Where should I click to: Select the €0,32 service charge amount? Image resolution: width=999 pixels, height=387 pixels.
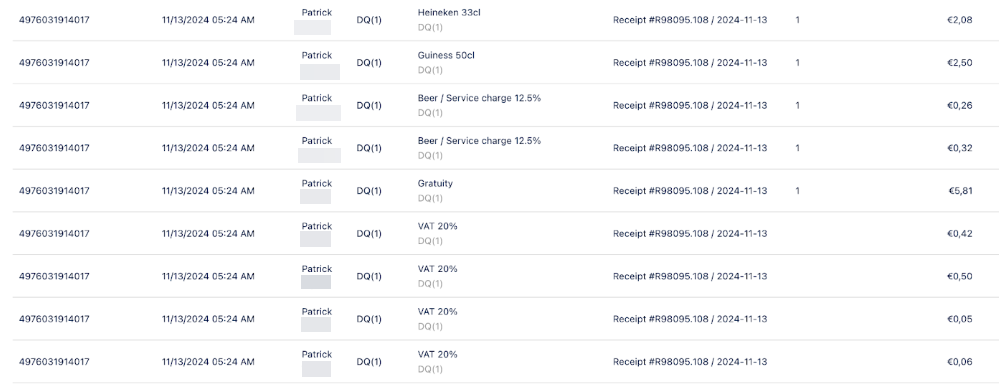959,148
